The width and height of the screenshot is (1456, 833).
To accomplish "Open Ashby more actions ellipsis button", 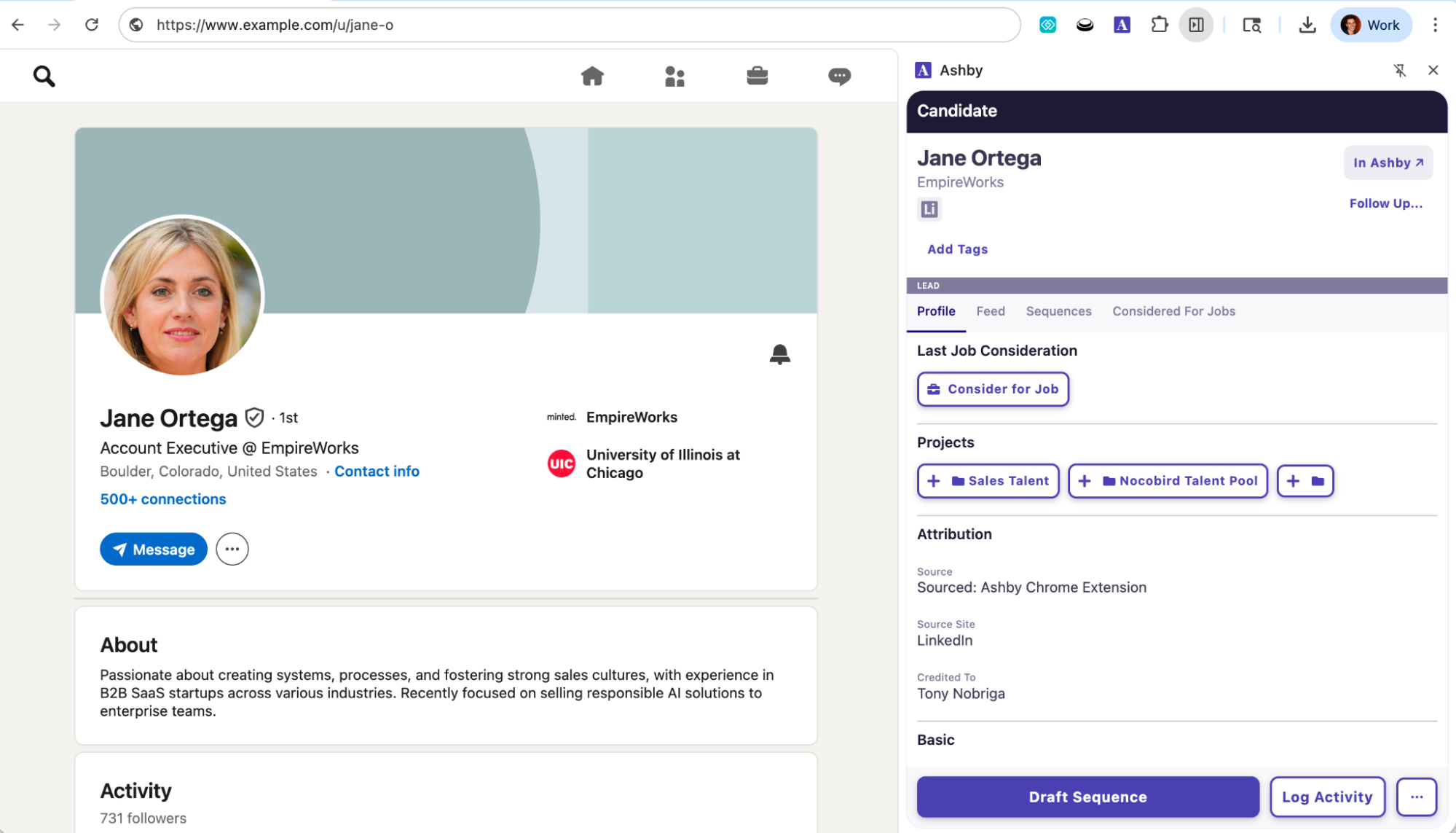I will click(x=1416, y=797).
